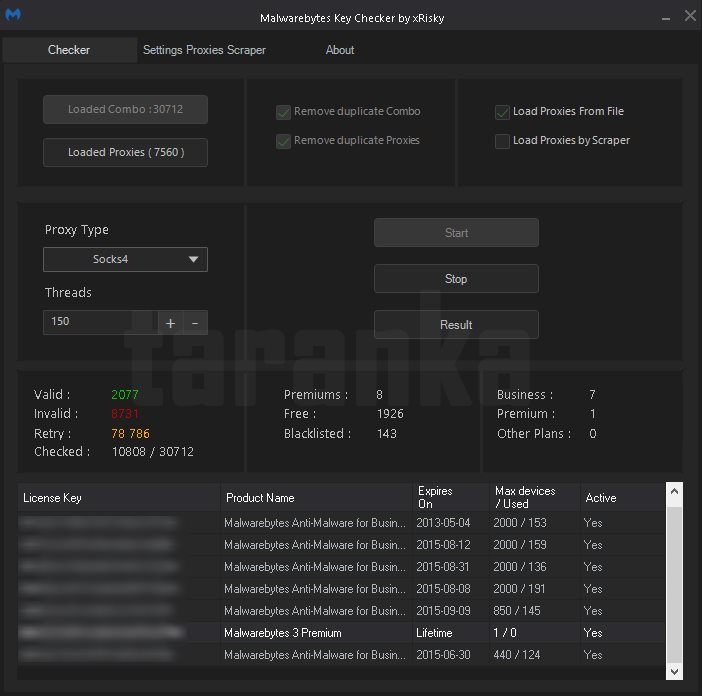Decrease threads with the minus button
This screenshot has width=702, height=696.
[195, 323]
